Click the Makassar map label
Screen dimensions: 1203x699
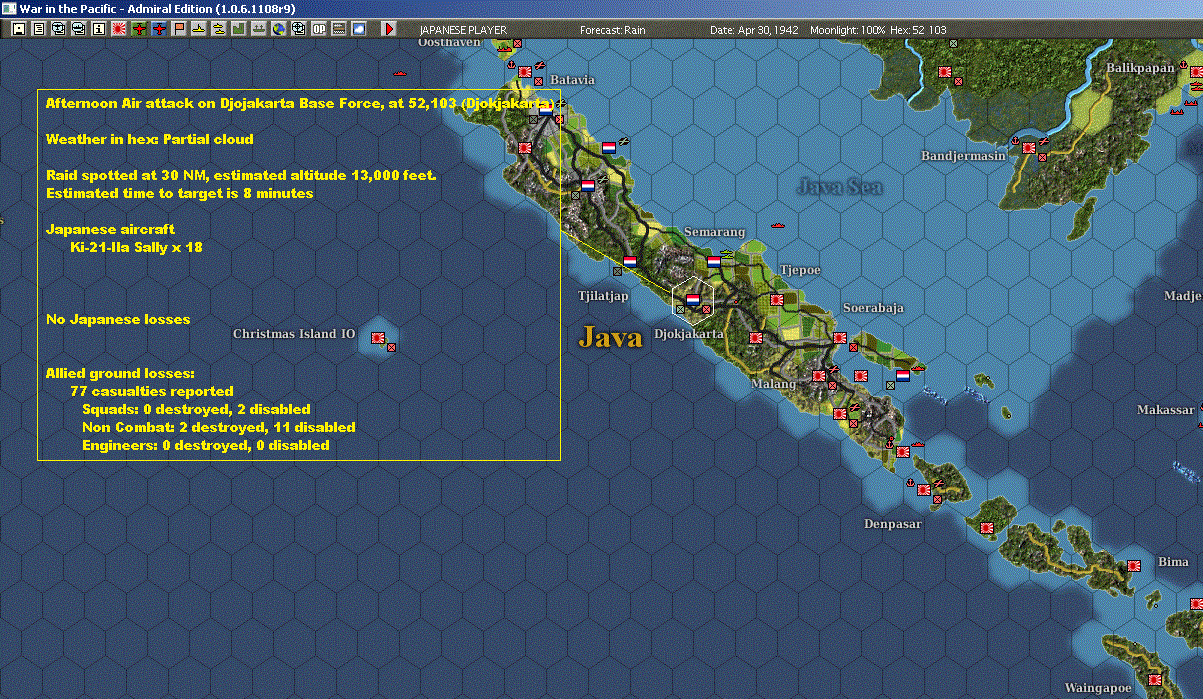click(x=1166, y=411)
